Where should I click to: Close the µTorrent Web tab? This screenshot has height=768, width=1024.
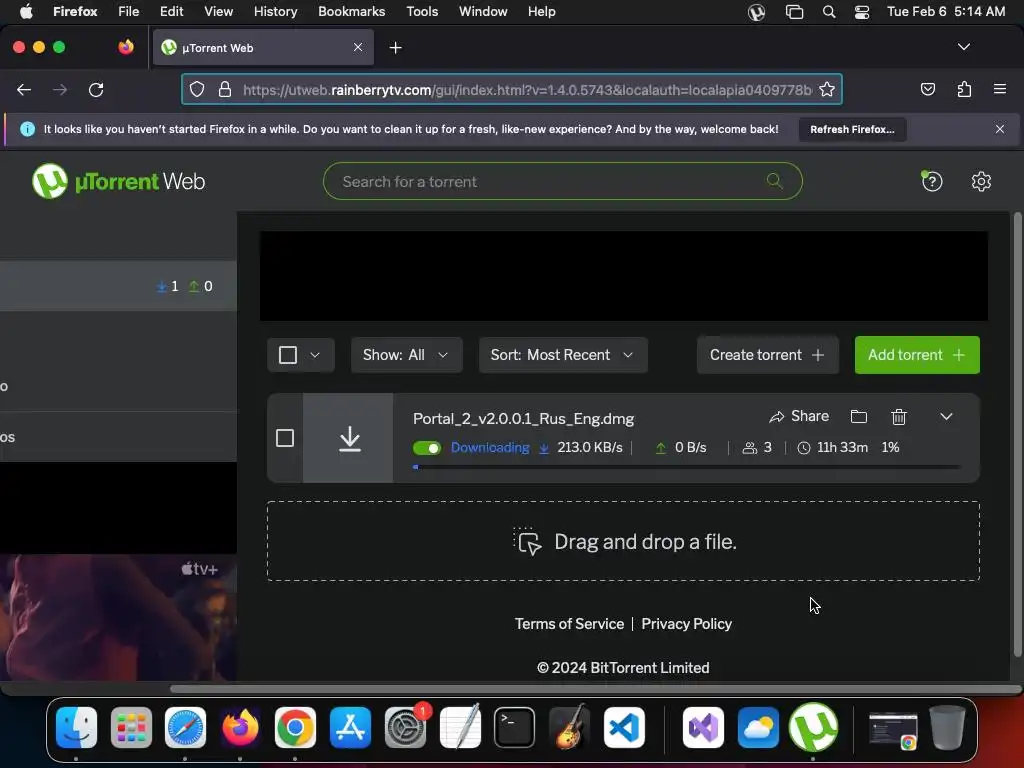click(358, 48)
